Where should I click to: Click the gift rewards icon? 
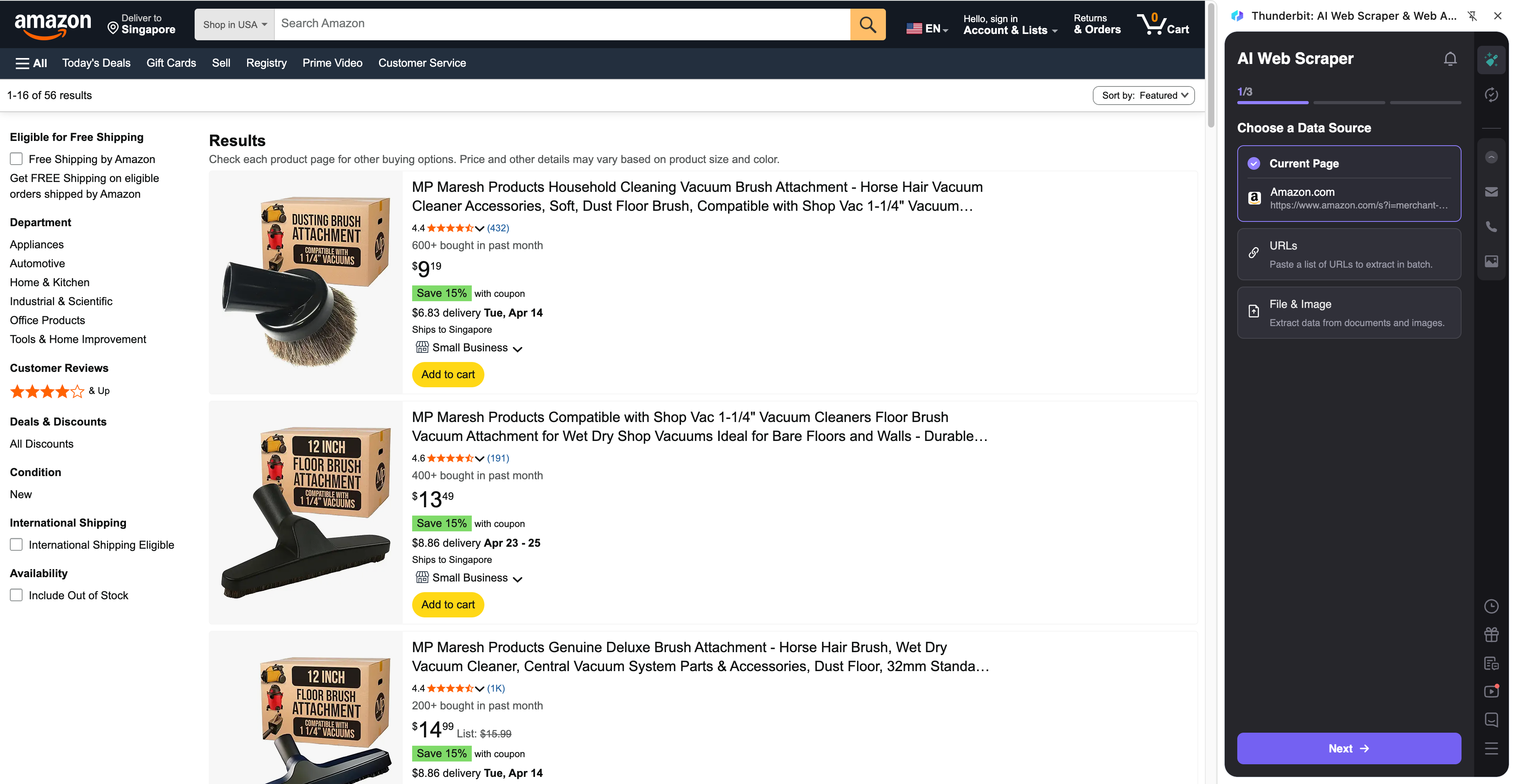click(1491, 634)
